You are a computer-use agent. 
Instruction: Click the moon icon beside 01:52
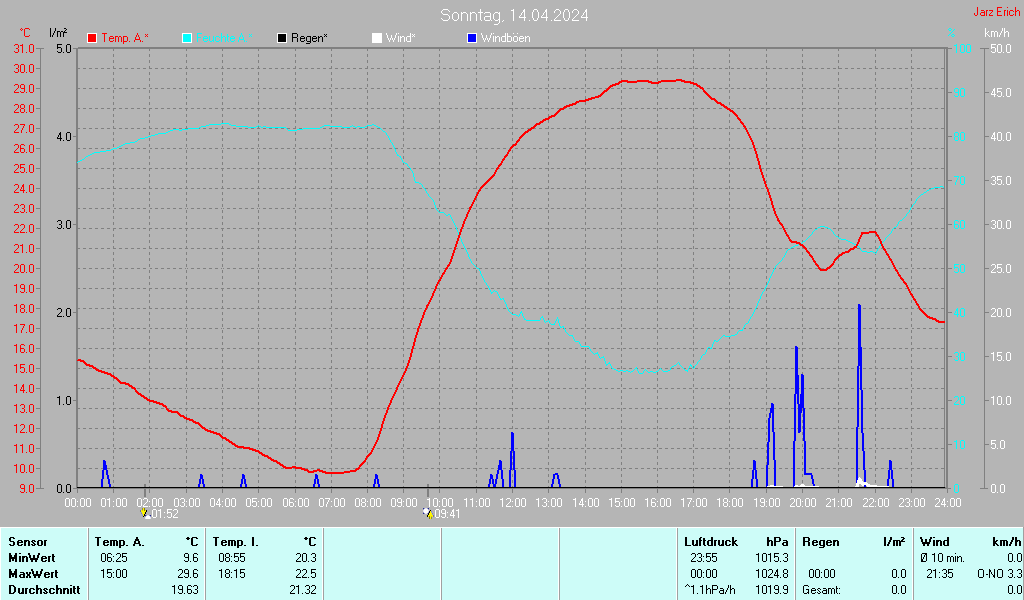pyautogui.click(x=145, y=513)
